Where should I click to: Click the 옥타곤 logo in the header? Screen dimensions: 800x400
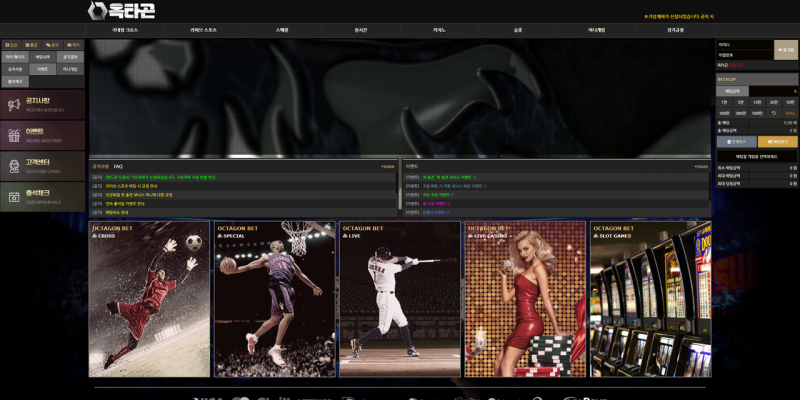coord(121,11)
